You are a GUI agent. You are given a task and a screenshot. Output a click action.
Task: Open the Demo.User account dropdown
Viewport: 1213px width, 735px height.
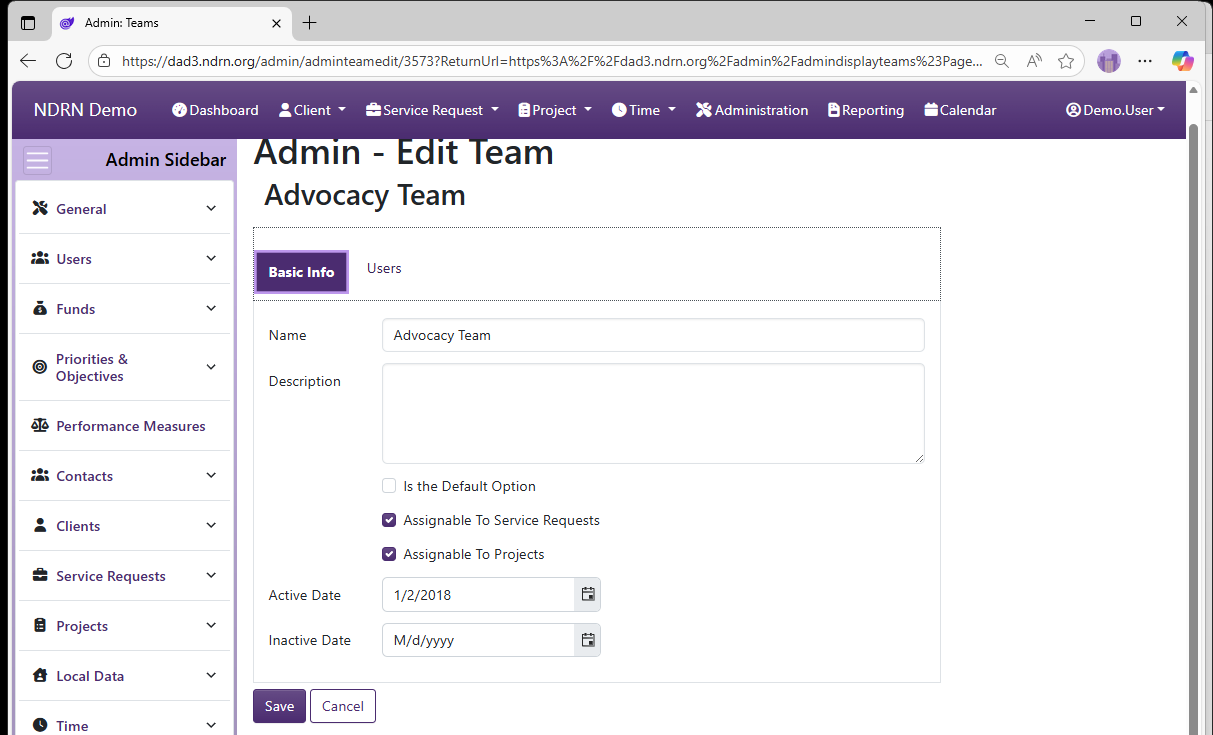[x=1116, y=110]
